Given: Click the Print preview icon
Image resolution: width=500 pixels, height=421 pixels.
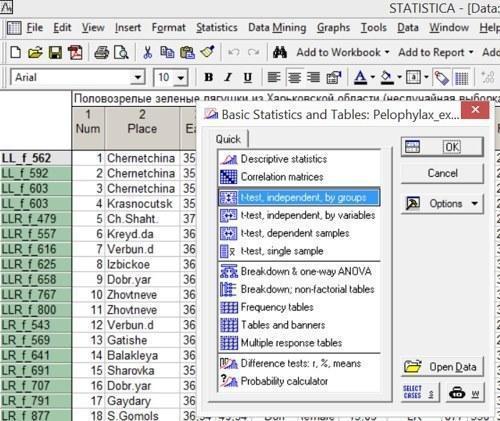Looking at the screenshot, I should tap(121, 53).
